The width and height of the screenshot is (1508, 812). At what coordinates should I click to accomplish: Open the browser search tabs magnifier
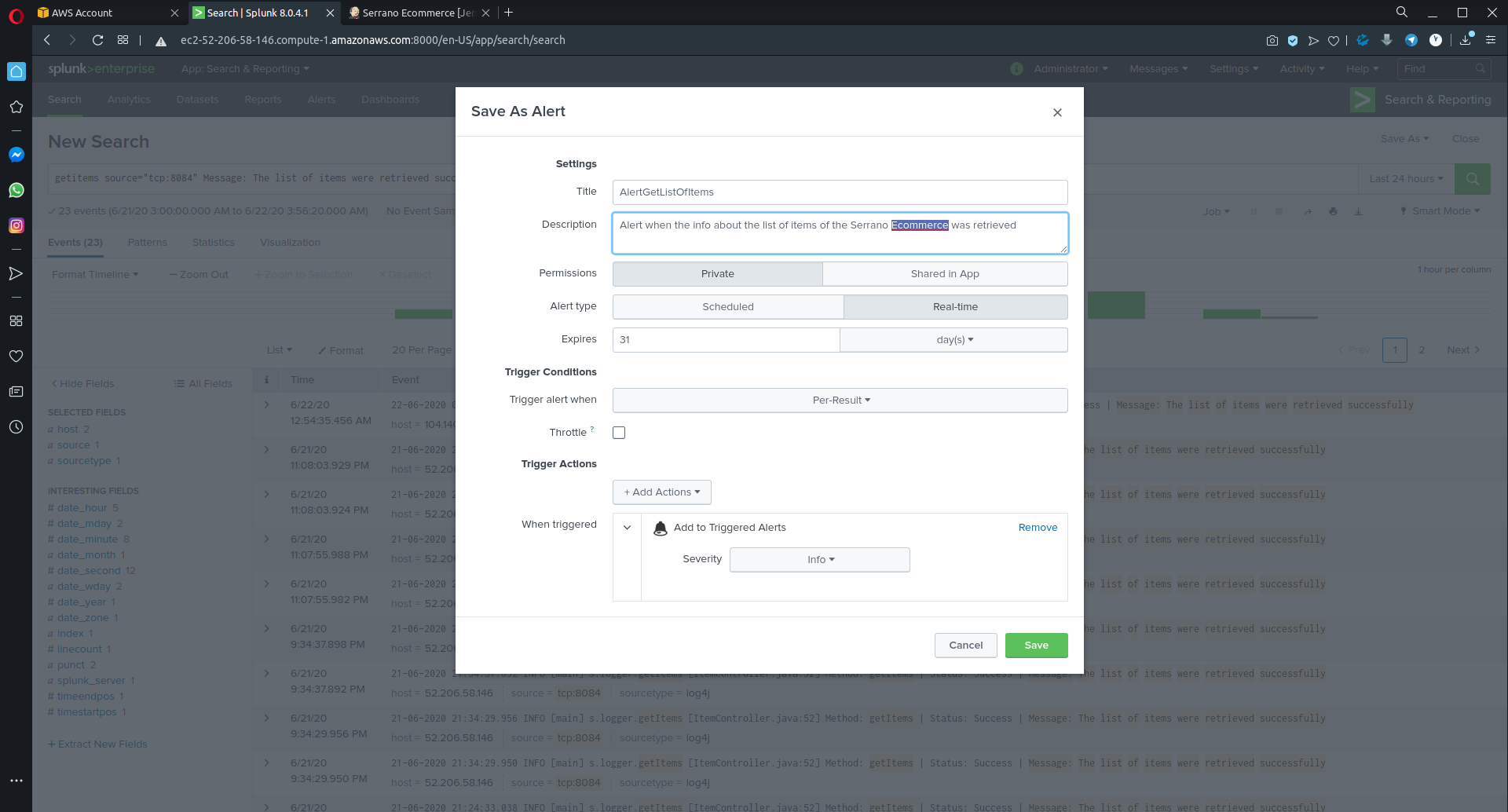(1402, 13)
